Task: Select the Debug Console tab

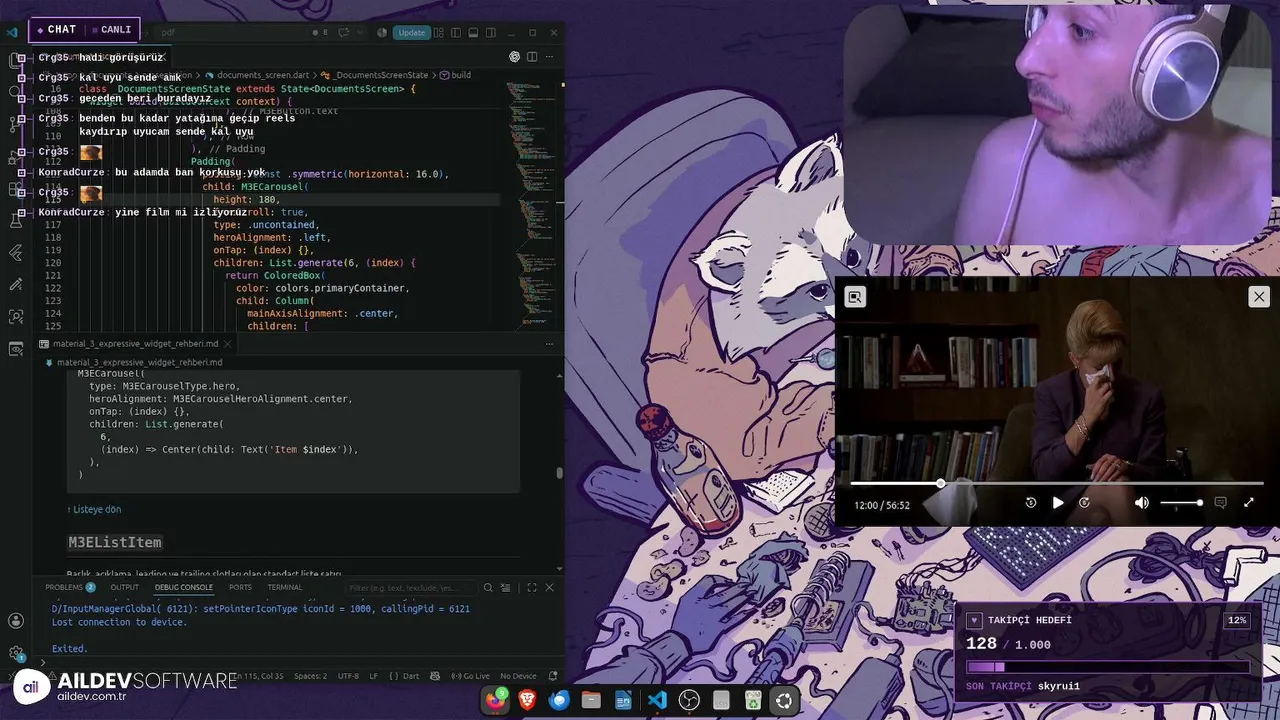Action: pos(183,587)
